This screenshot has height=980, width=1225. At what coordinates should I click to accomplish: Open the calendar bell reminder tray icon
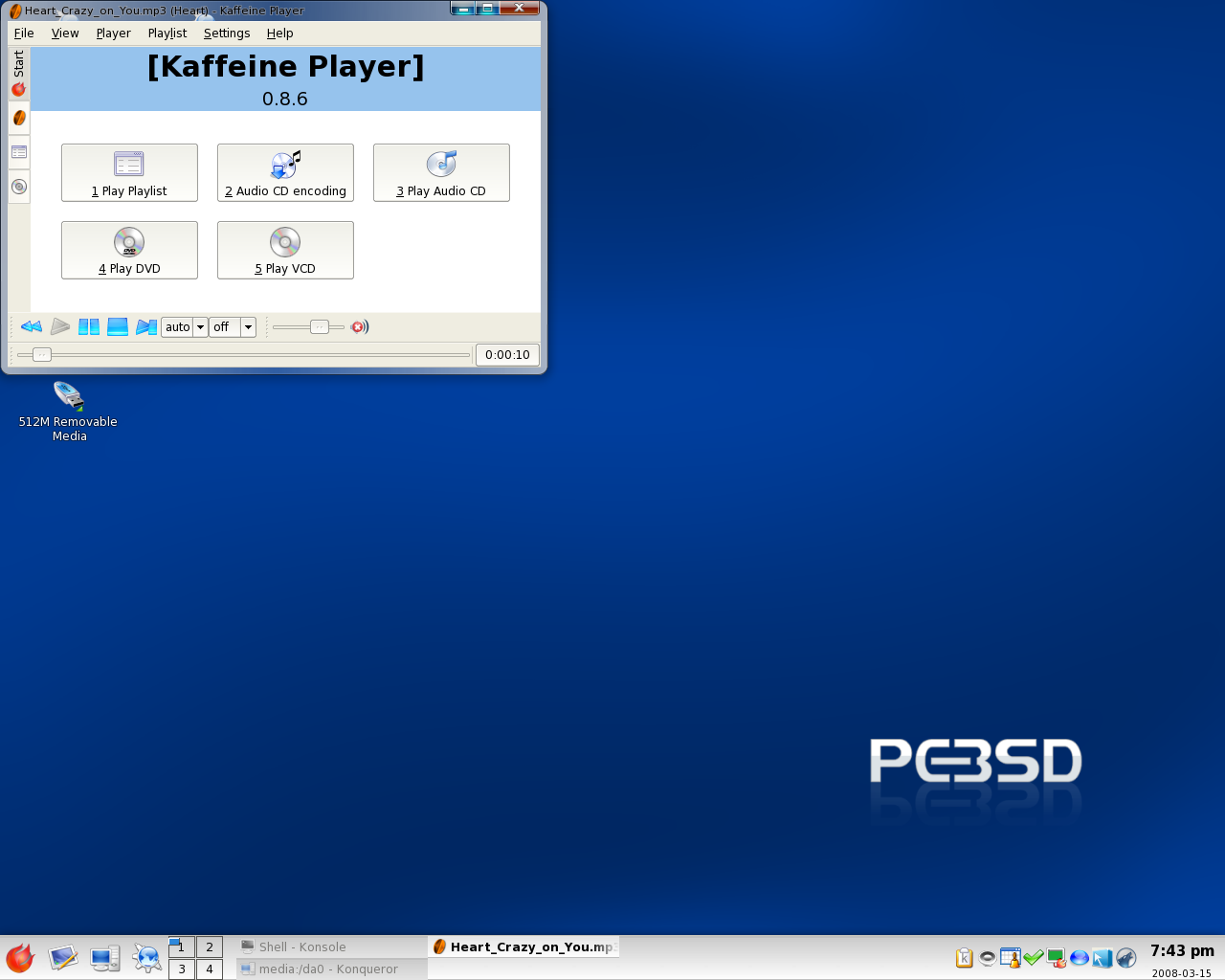[1011, 958]
